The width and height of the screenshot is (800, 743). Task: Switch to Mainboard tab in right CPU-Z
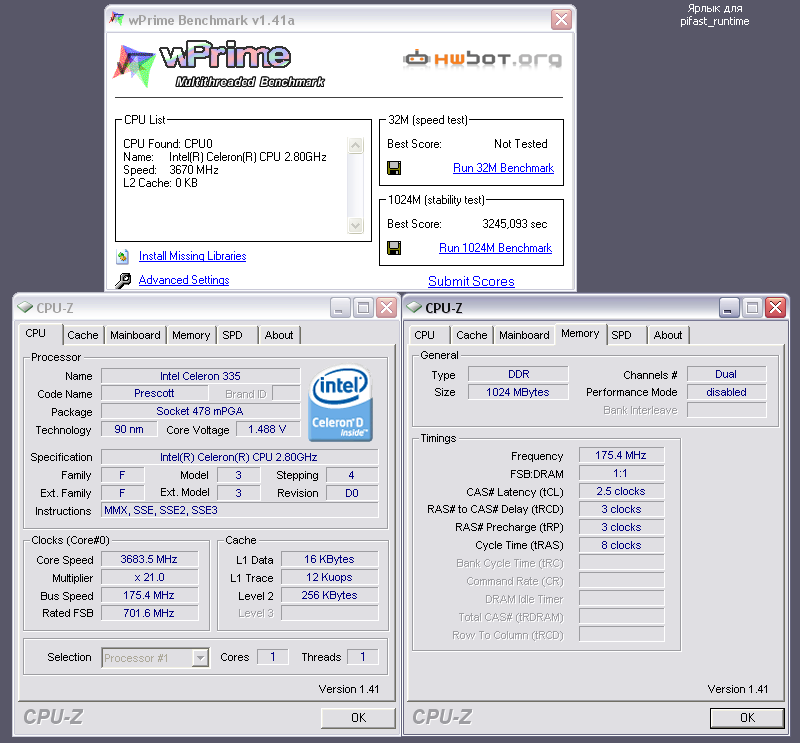click(x=524, y=335)
